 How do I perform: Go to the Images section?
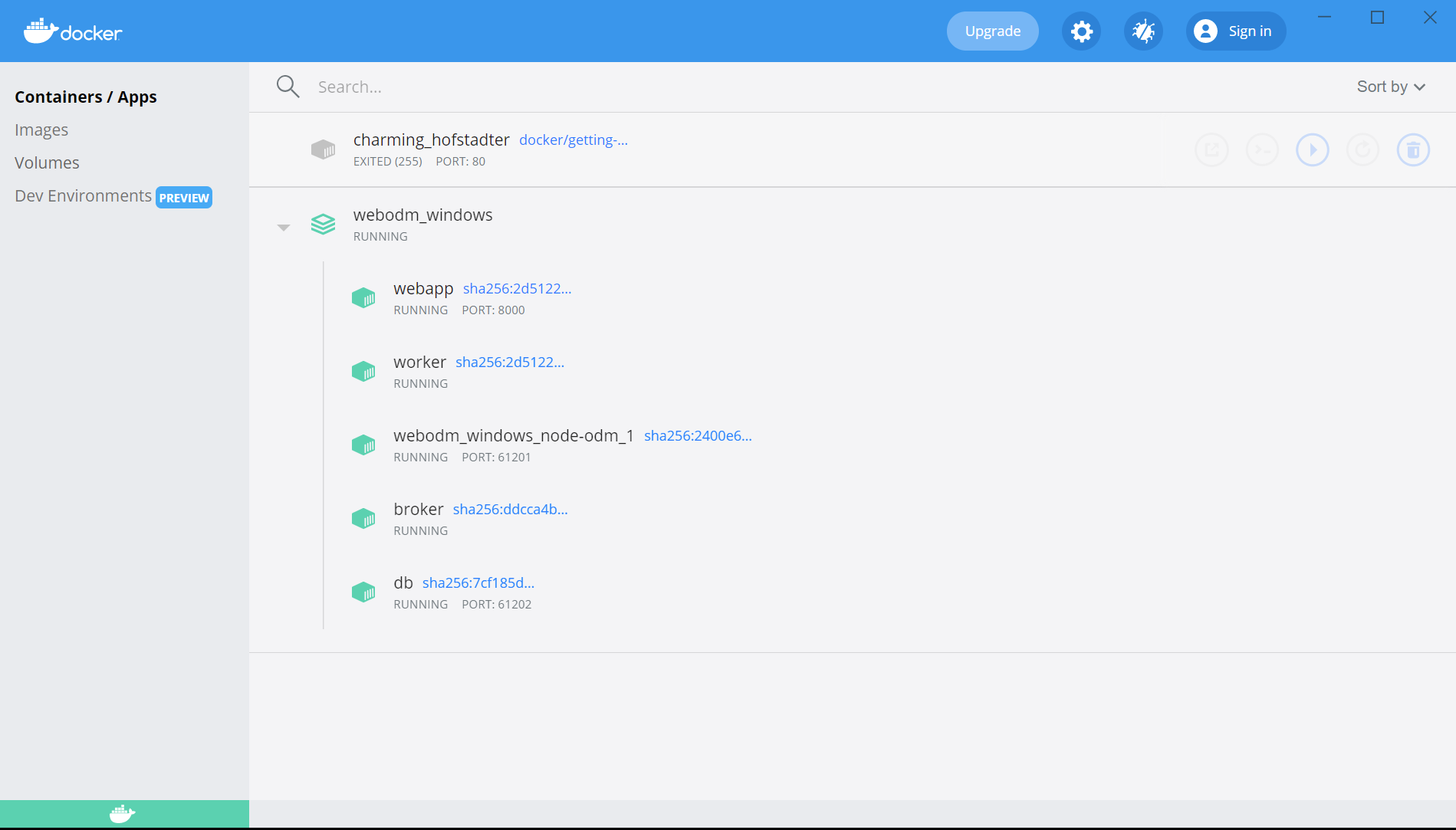coord(41,130)
